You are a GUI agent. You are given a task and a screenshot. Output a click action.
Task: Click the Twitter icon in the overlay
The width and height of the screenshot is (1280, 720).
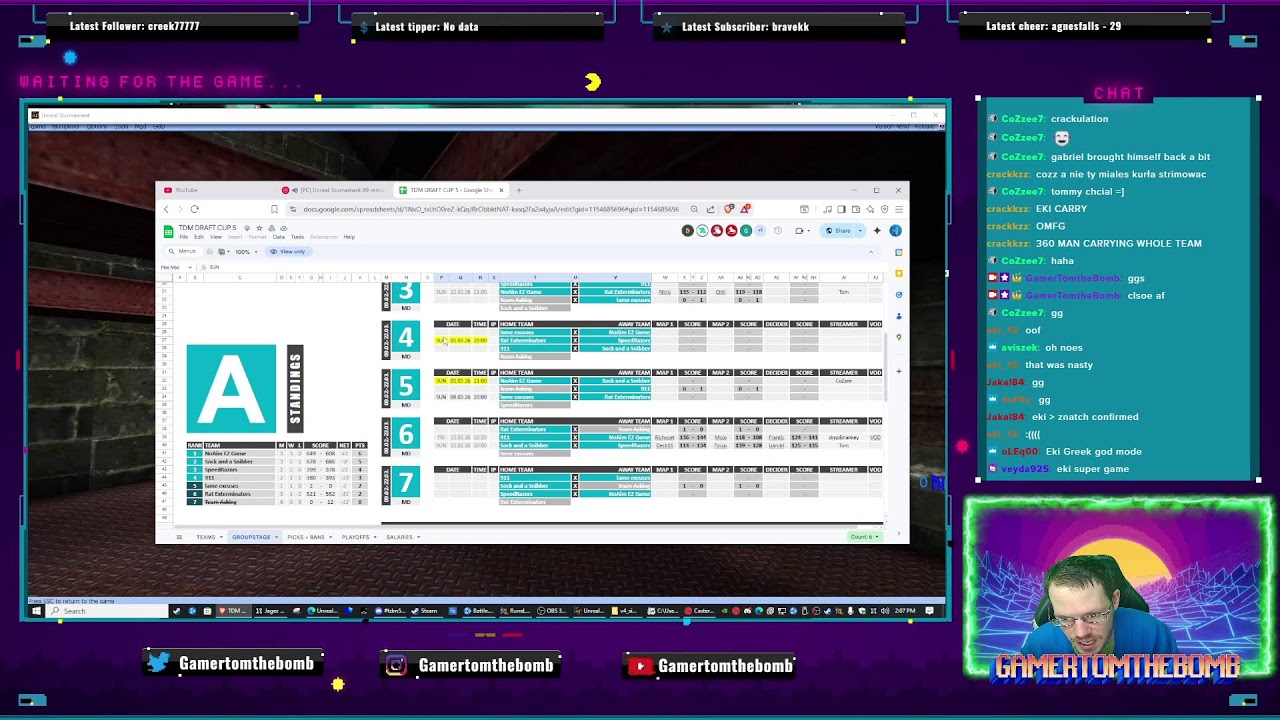point(158,663)
